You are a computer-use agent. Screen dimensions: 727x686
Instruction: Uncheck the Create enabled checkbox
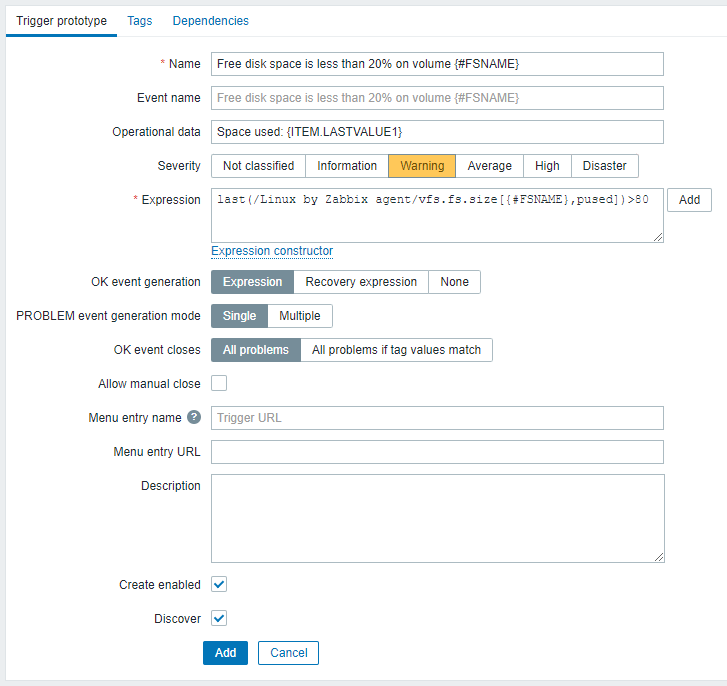click(x=219, y=584)
